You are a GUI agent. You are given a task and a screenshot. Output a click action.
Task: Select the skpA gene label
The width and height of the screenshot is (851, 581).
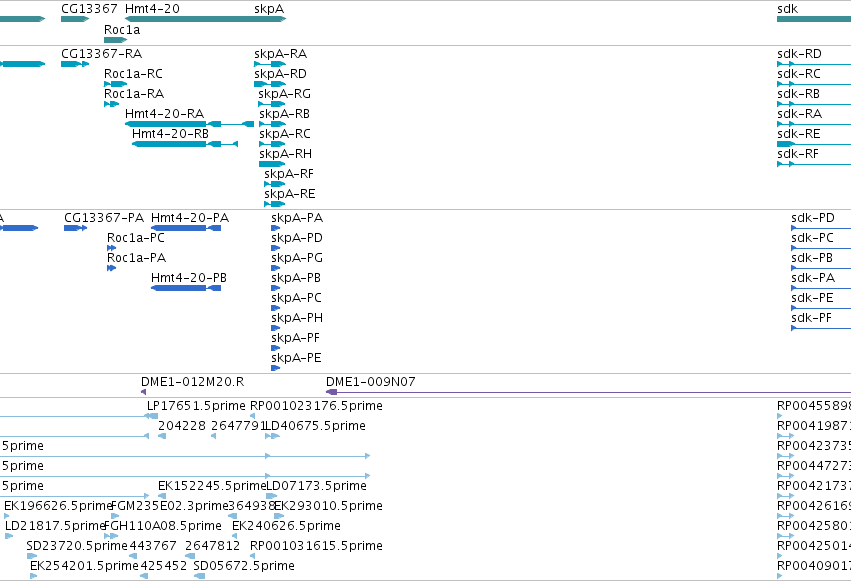click(x=269, y=9)
